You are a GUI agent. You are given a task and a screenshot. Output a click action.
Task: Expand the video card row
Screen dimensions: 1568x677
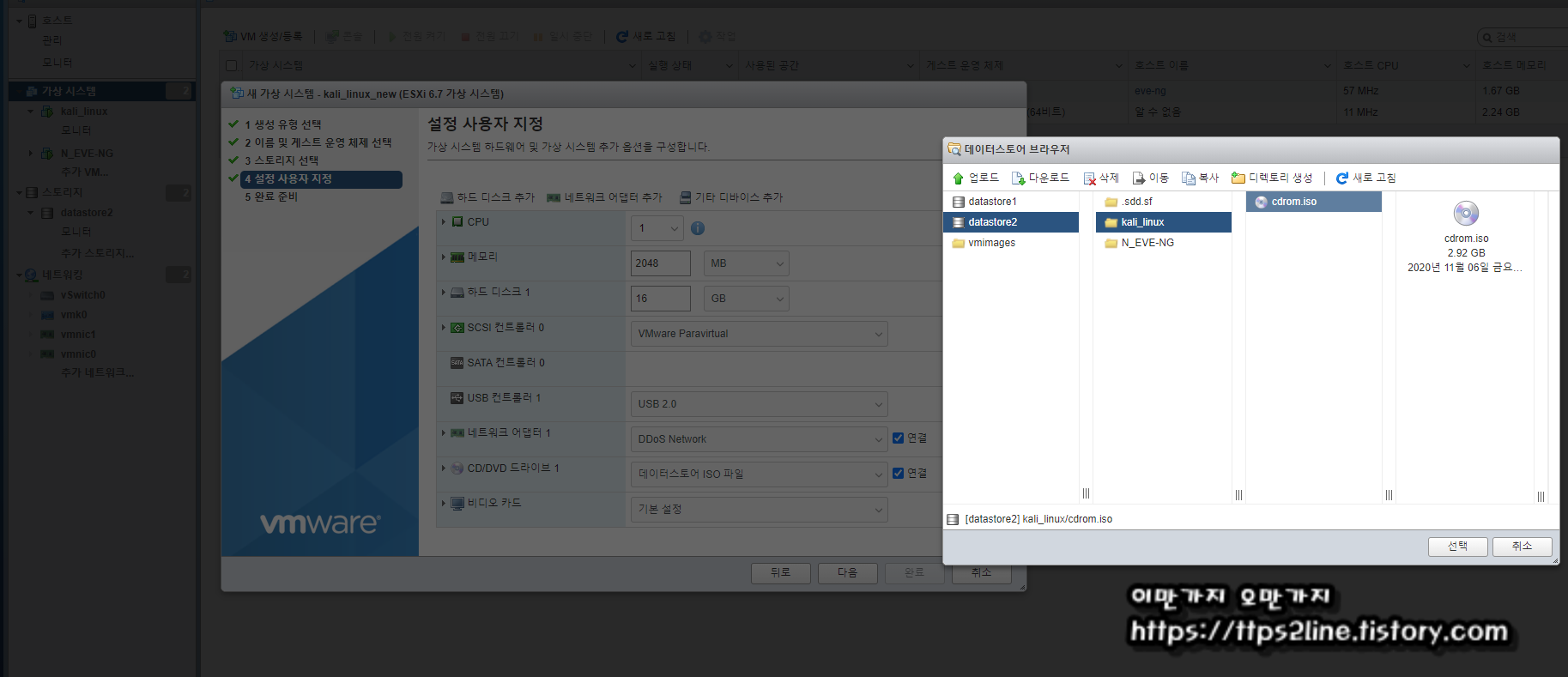coord(444,503)
